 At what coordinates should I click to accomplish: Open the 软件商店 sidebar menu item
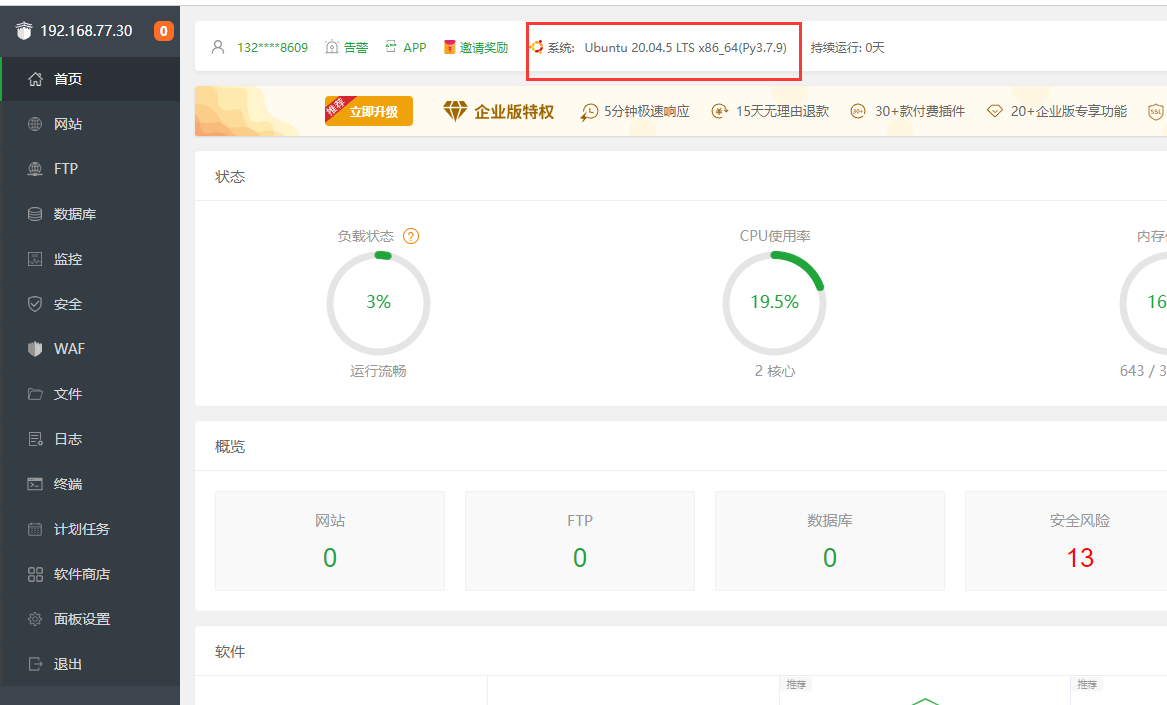click(90, 574)
